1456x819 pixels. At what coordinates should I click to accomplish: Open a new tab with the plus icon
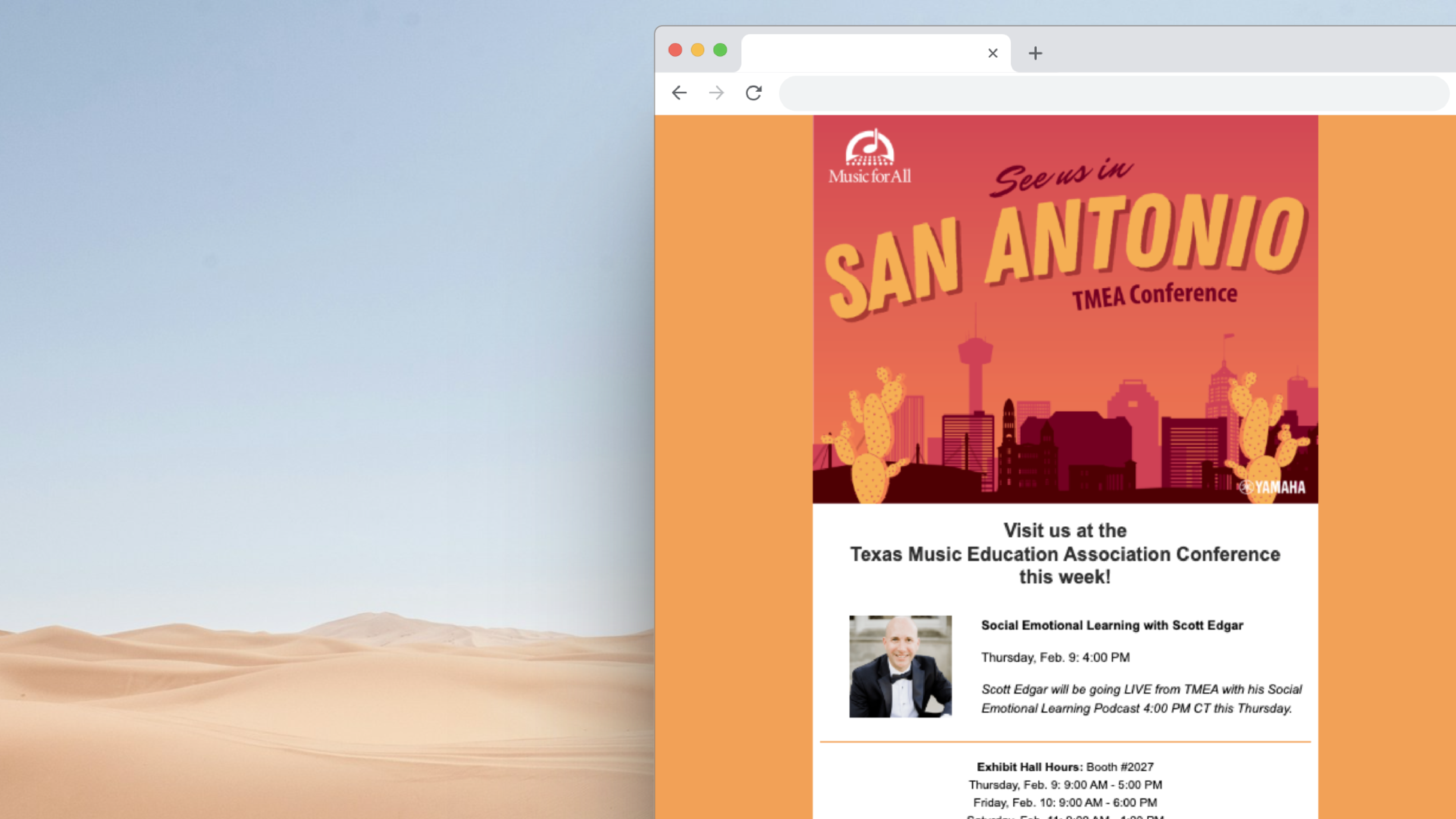click(1035, 53)
